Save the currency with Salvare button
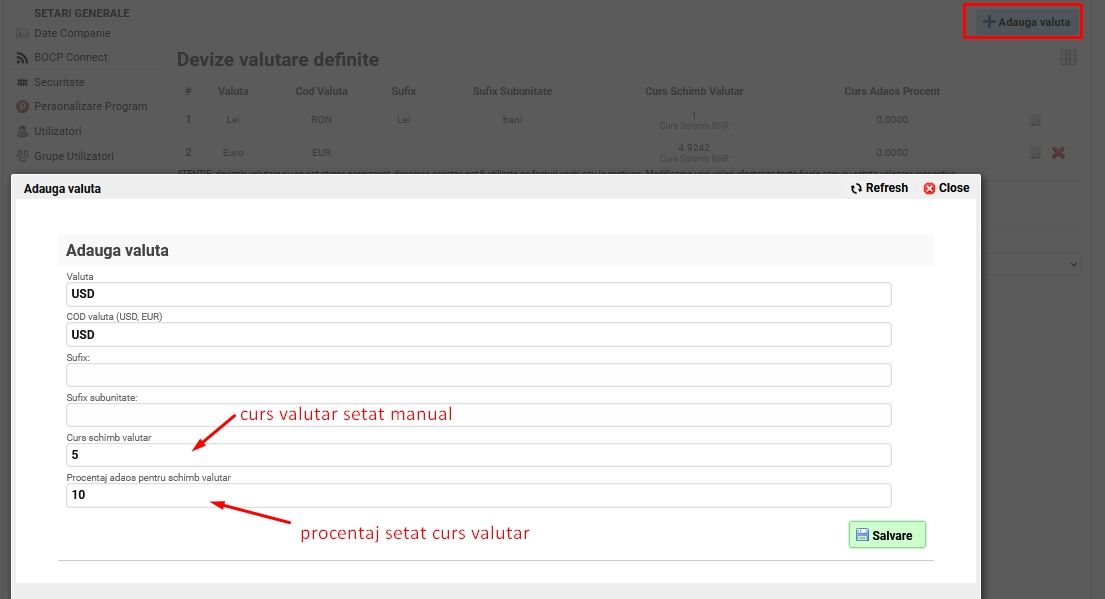 pos(887,535)
